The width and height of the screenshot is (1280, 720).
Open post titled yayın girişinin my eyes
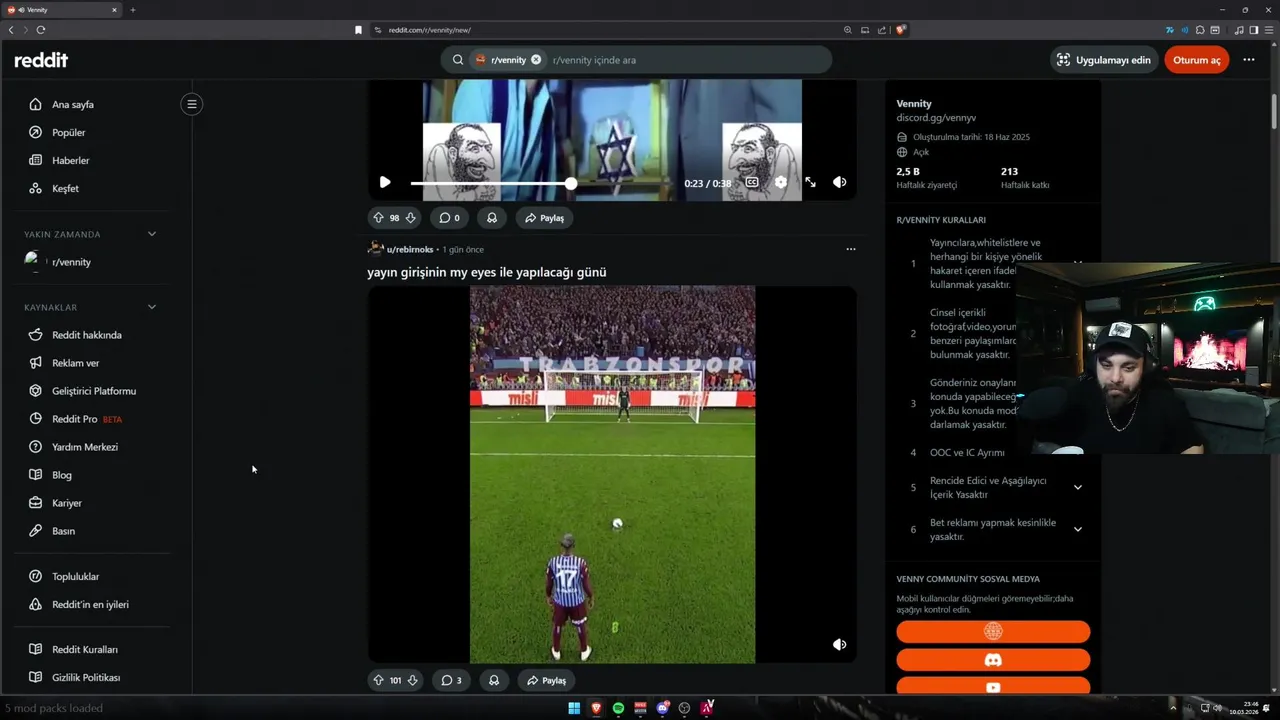[487, 272]
